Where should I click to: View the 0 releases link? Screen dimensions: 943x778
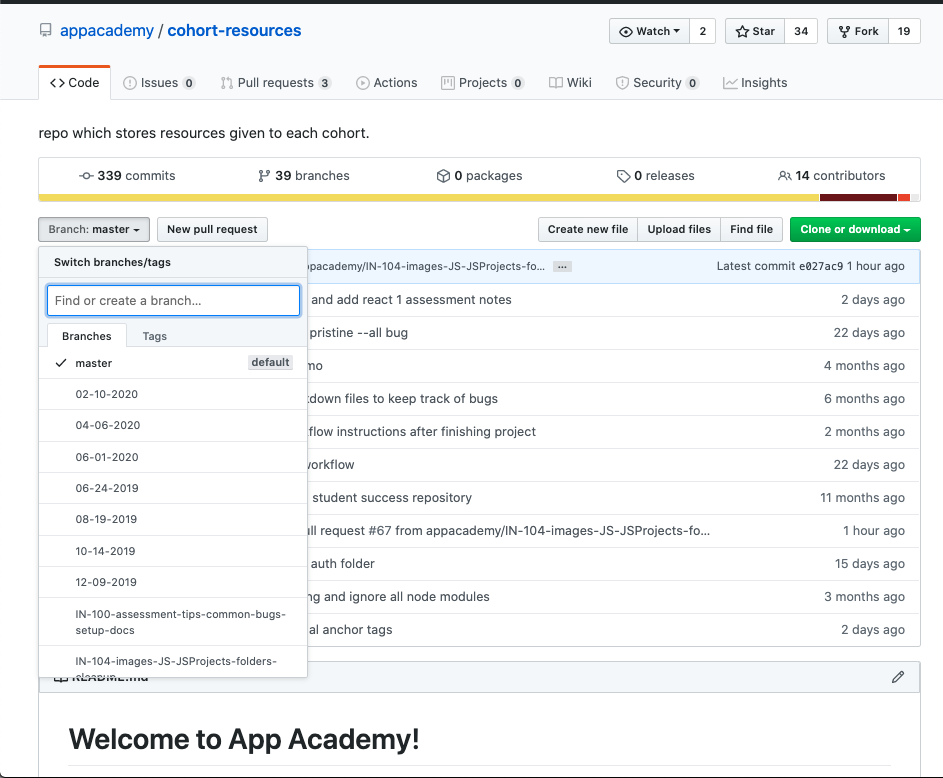click(x=656, y=176)
